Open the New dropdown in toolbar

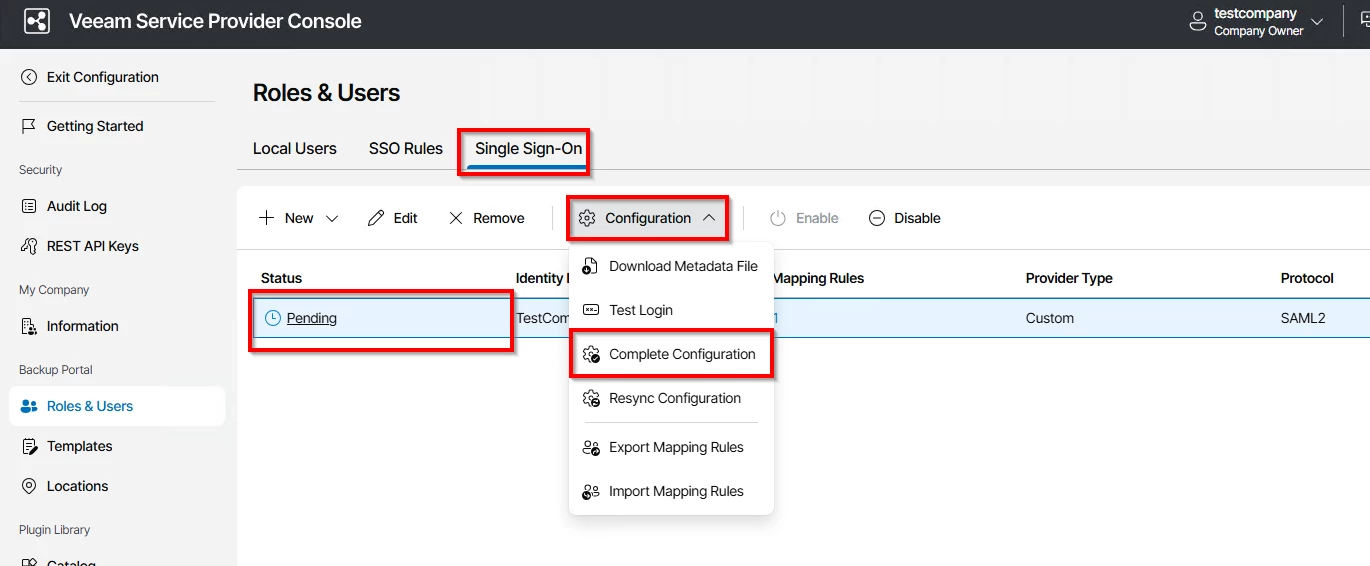tap(298, 218)
